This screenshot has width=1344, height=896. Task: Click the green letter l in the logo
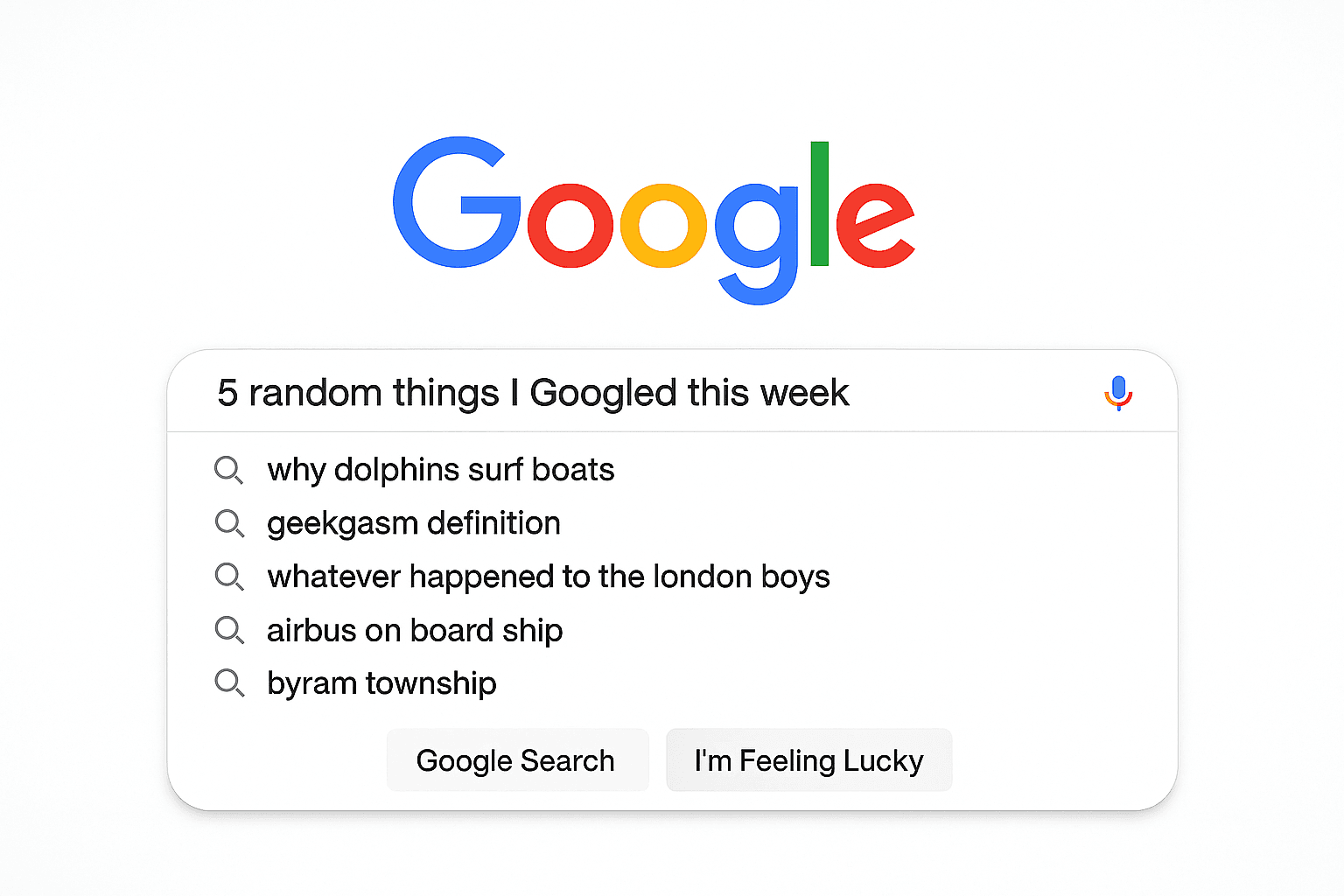tap(819, 203)
